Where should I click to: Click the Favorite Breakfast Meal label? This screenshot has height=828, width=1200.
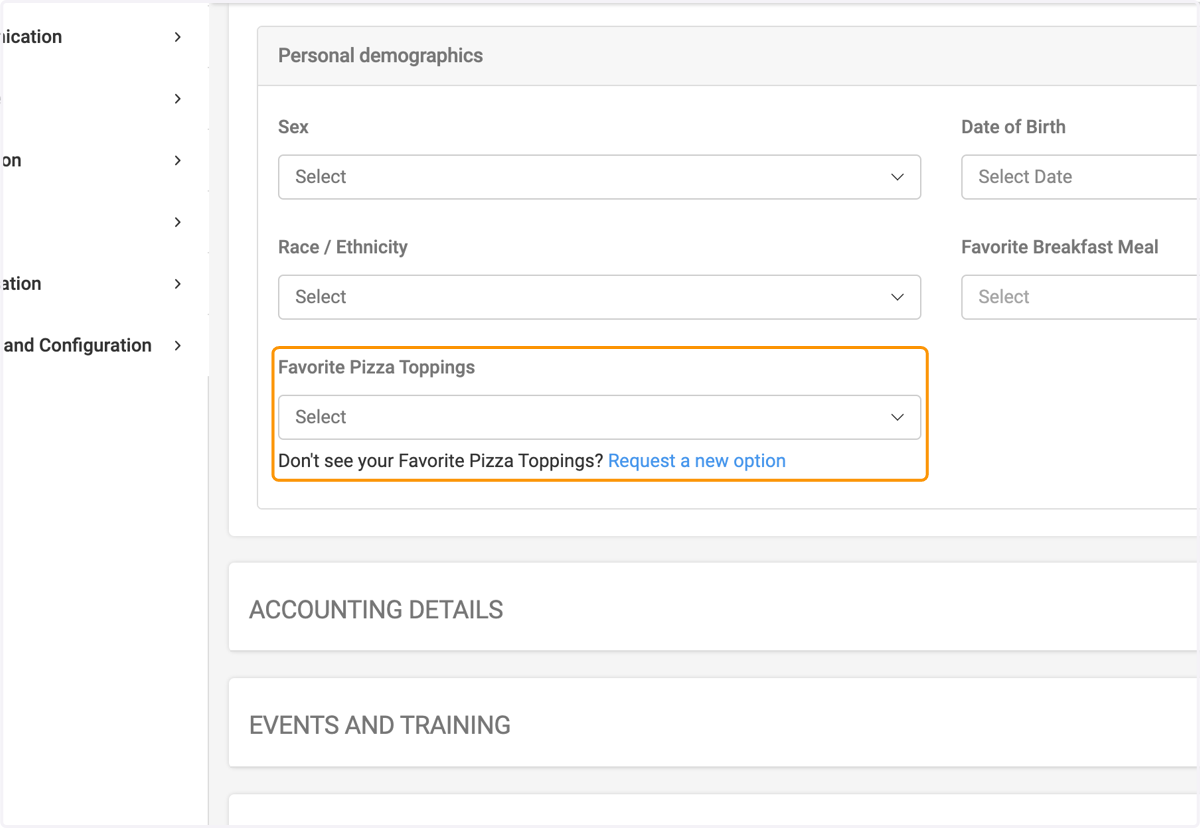(1060, 247)
